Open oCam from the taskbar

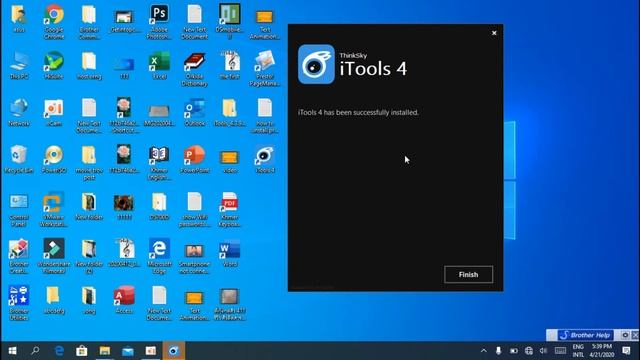pos(151,351)
